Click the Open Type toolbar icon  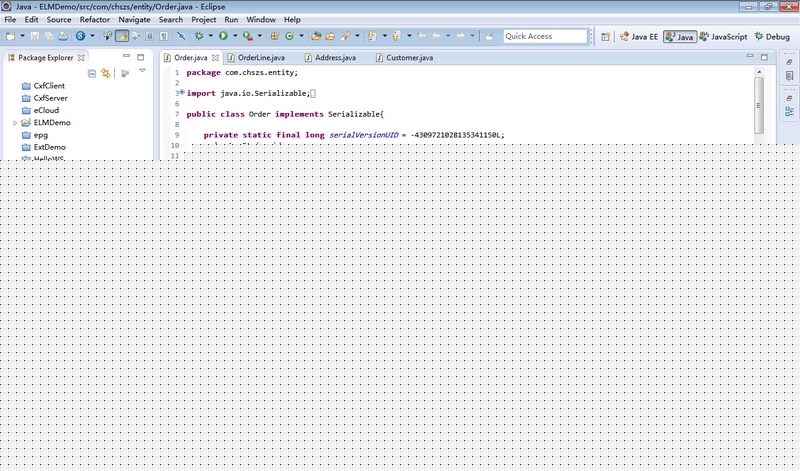[316, 36]
